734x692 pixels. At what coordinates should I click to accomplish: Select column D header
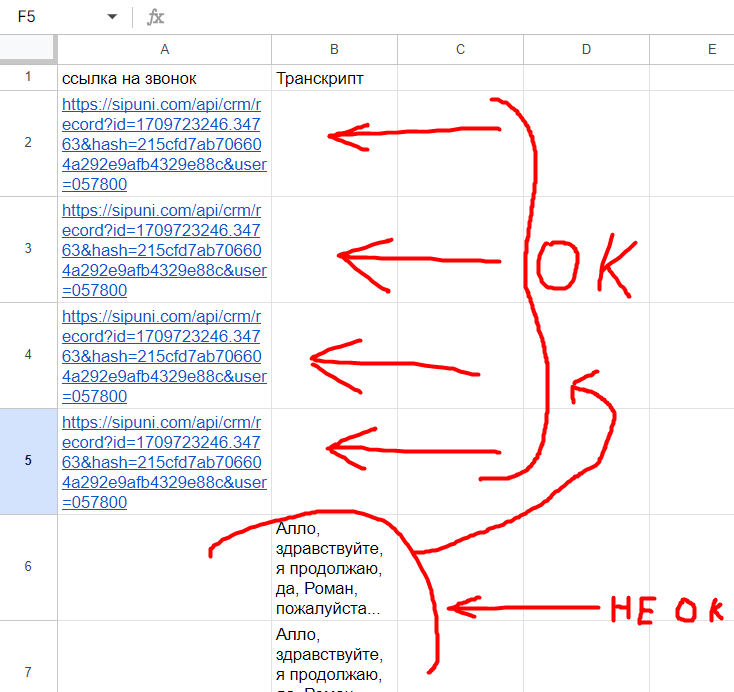[586, 49]
